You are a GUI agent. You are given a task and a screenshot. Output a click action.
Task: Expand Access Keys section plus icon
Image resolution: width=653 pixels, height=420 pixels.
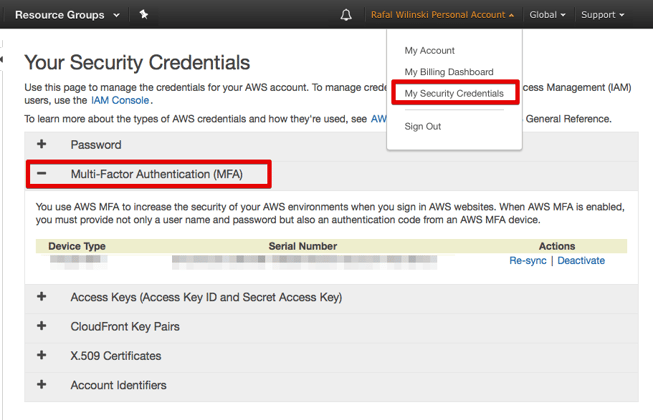pyautogui.click(x=41, y=297)
